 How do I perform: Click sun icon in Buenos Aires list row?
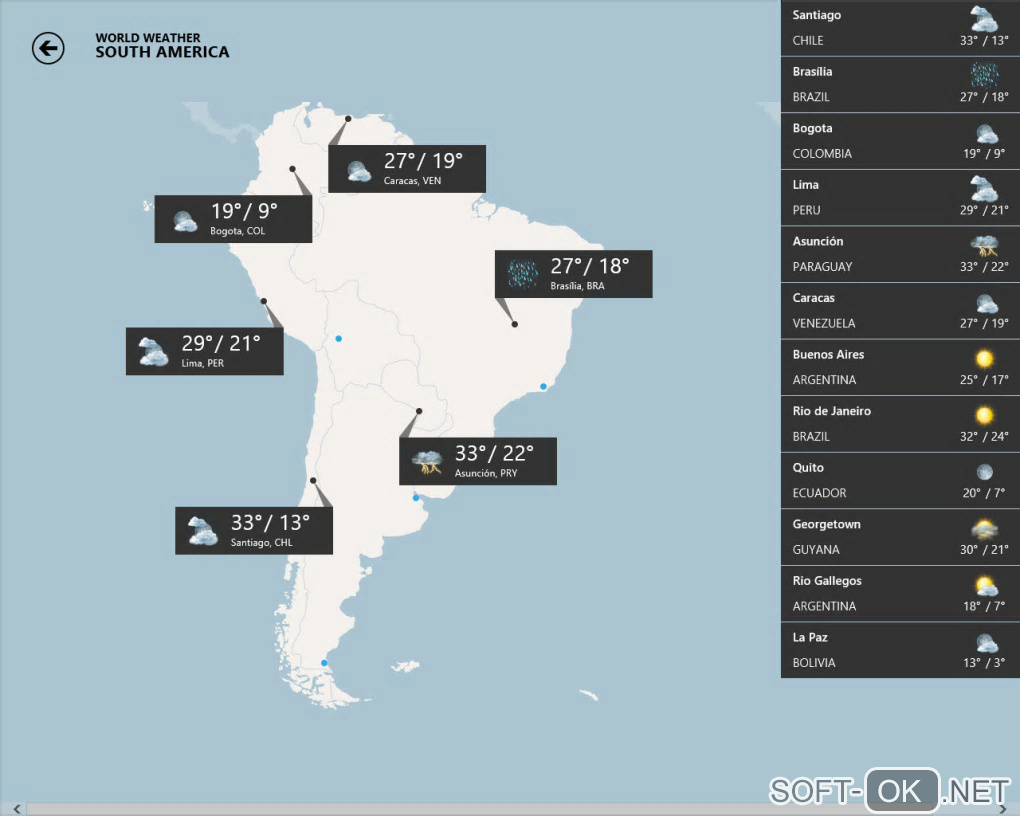(x=984, y=359)
